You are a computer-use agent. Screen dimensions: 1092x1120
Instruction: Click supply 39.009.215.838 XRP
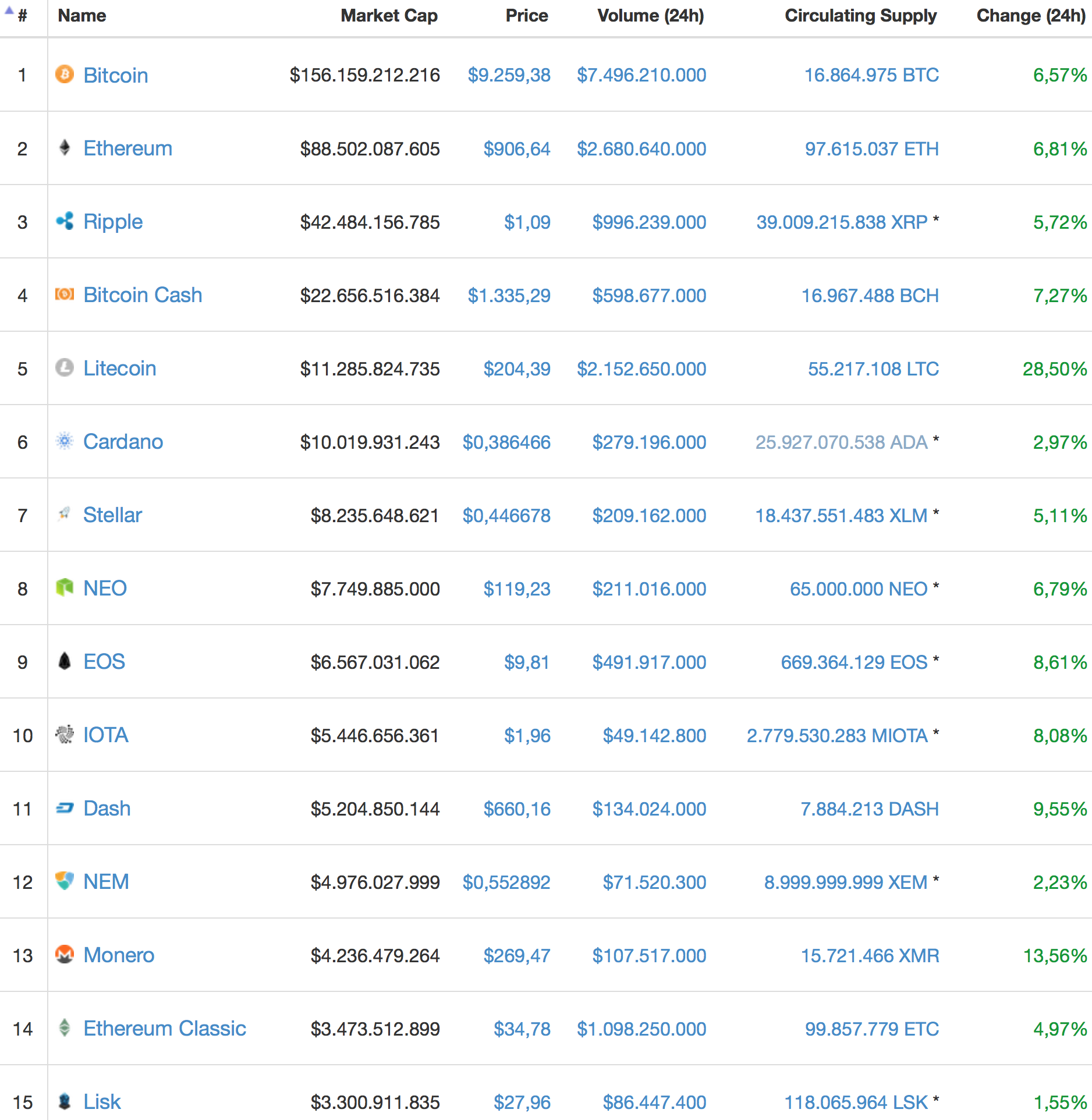point(842,223)
